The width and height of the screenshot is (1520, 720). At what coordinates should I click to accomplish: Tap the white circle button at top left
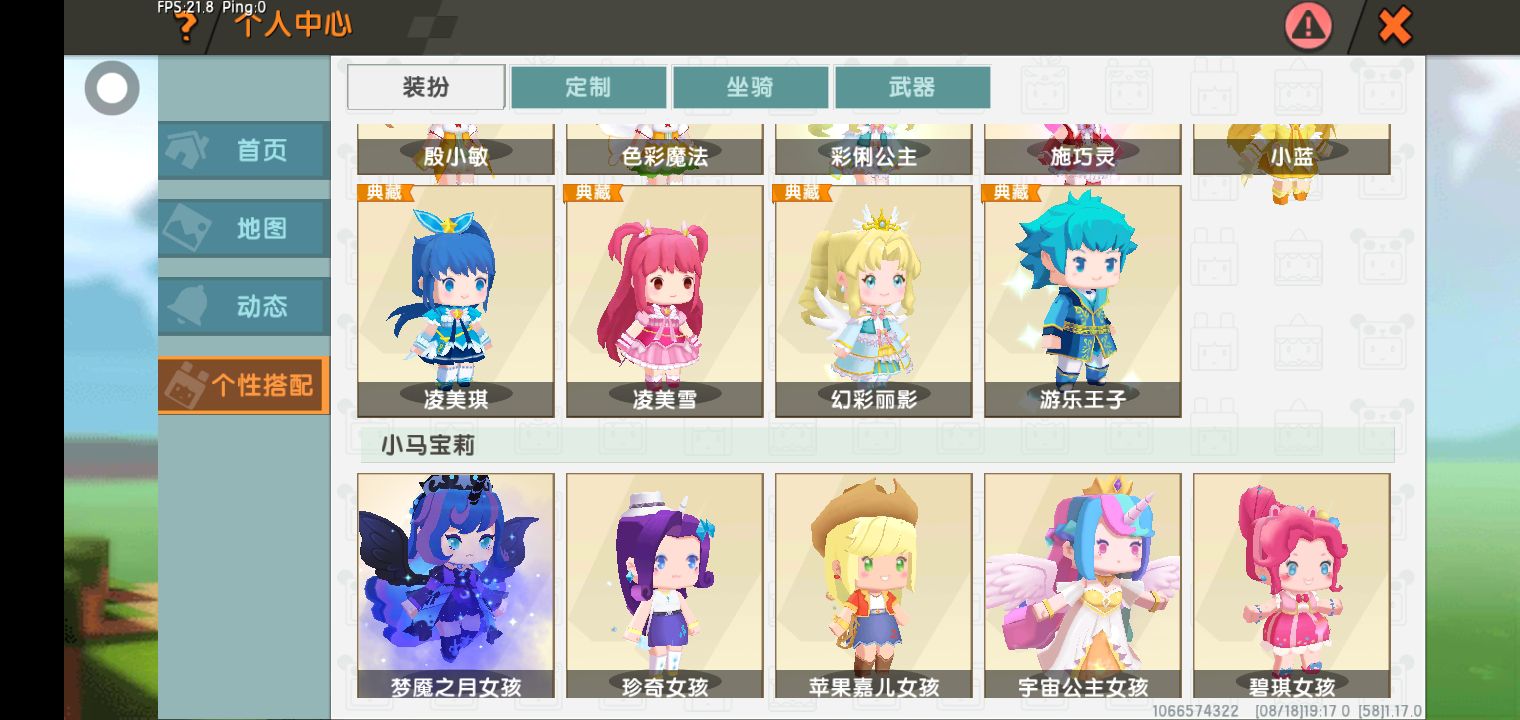click(x=112, y=88)
